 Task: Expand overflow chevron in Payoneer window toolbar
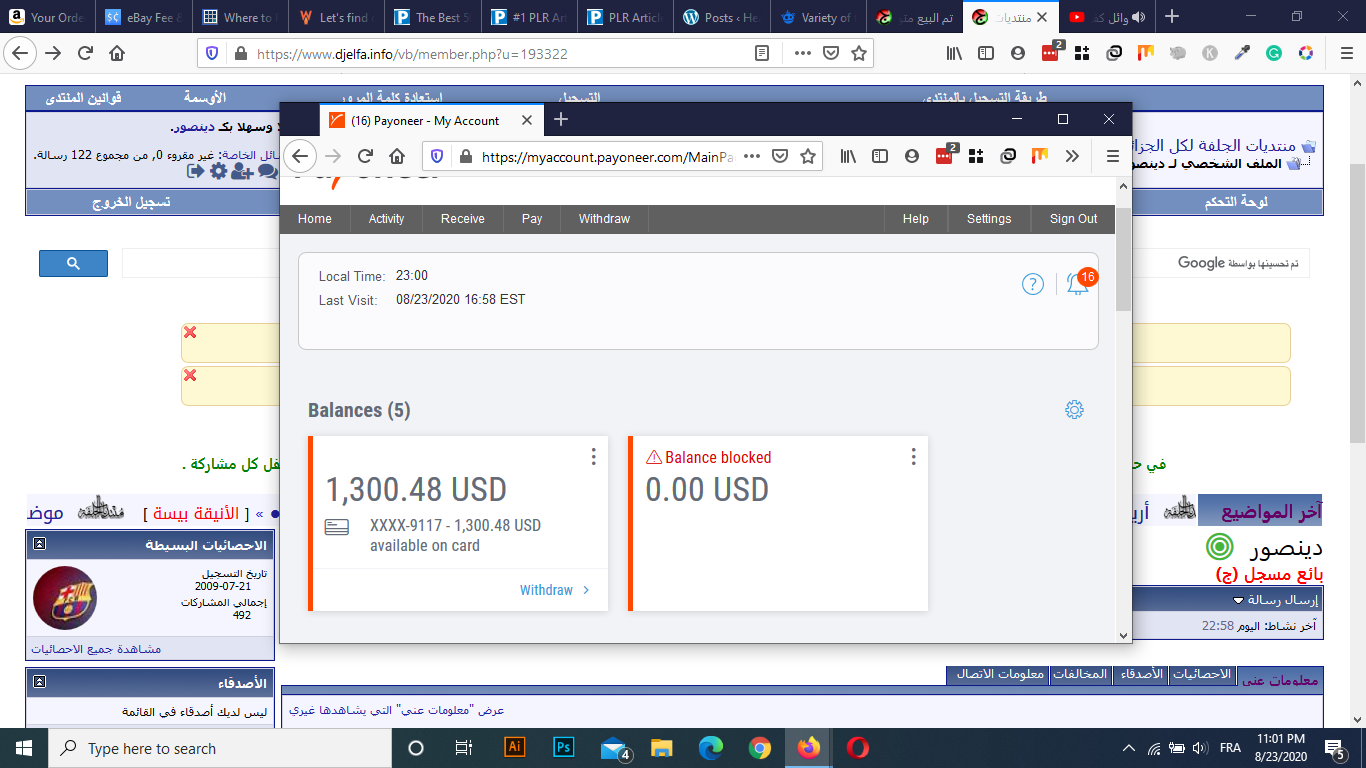(1072, 156)
